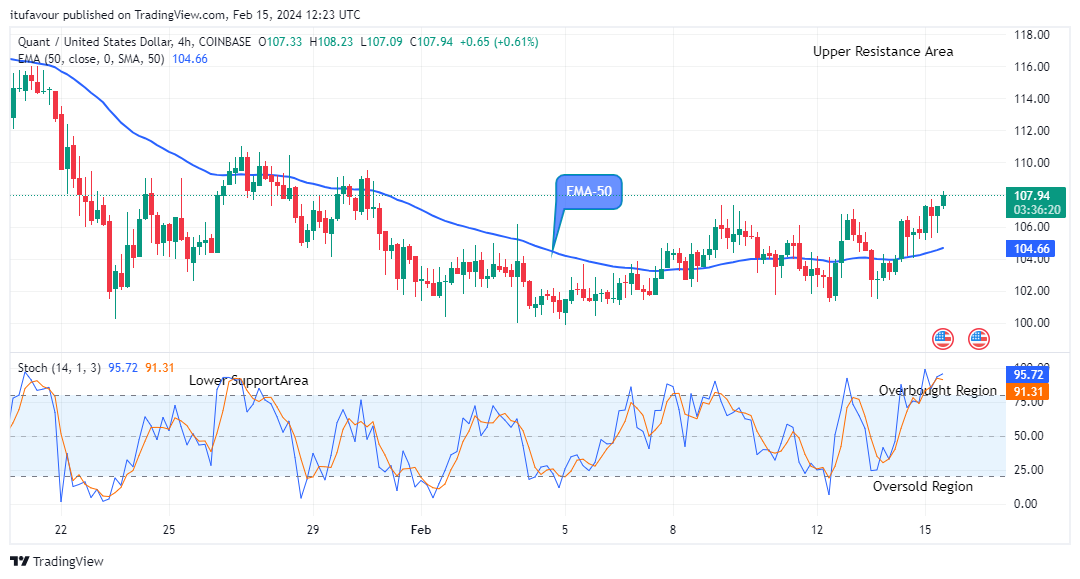This screenshot has height=579, width=1080.
Task: Click the TradingView logo at bottom left
Action: coord(57,561)
